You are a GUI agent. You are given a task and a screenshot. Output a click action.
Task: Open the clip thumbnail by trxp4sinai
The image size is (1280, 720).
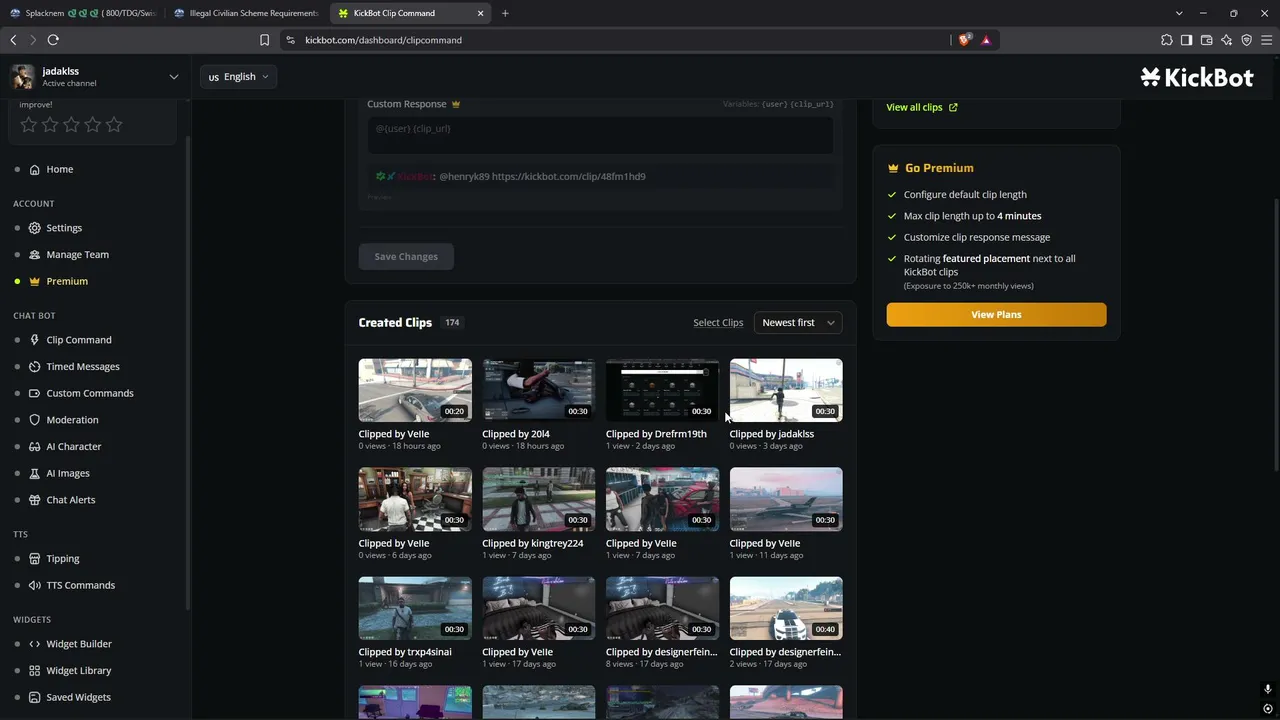coord(415,608)
